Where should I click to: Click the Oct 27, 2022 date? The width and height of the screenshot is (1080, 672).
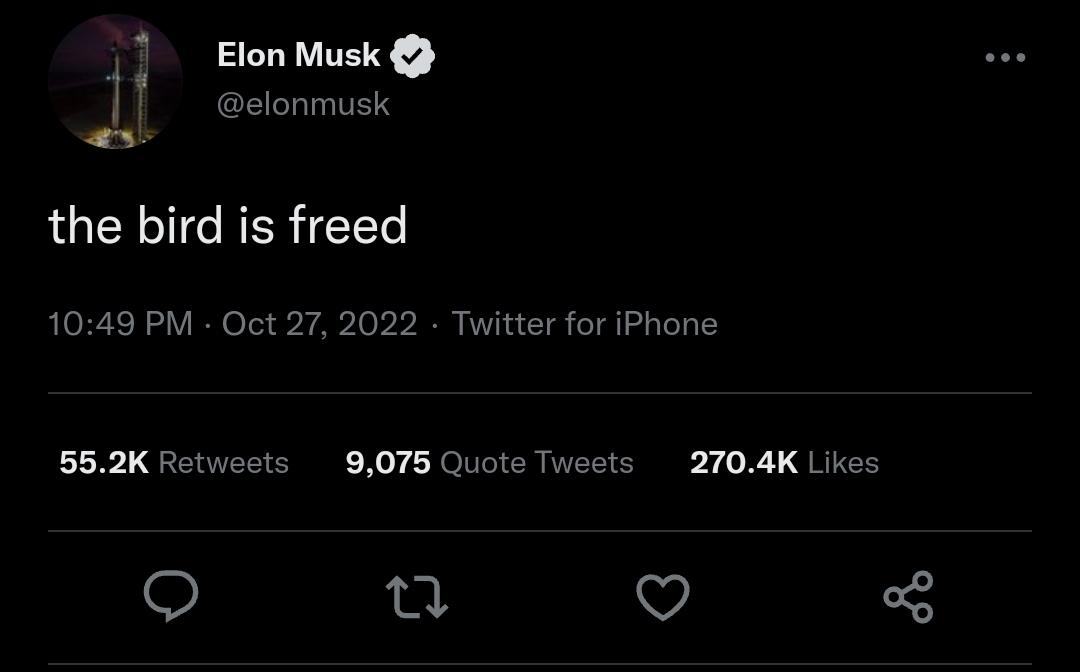click(x=319, y=324)
